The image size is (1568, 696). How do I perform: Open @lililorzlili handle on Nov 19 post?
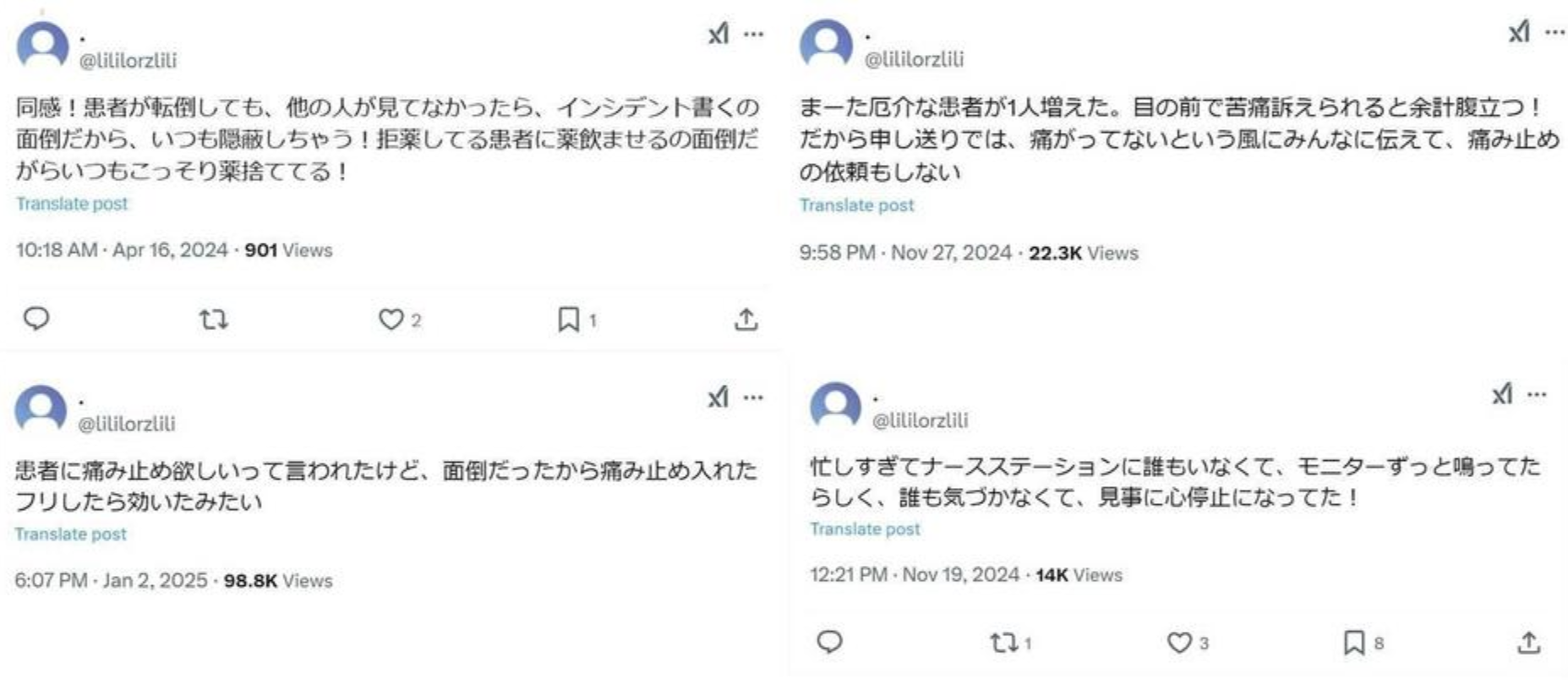(920, 420)
